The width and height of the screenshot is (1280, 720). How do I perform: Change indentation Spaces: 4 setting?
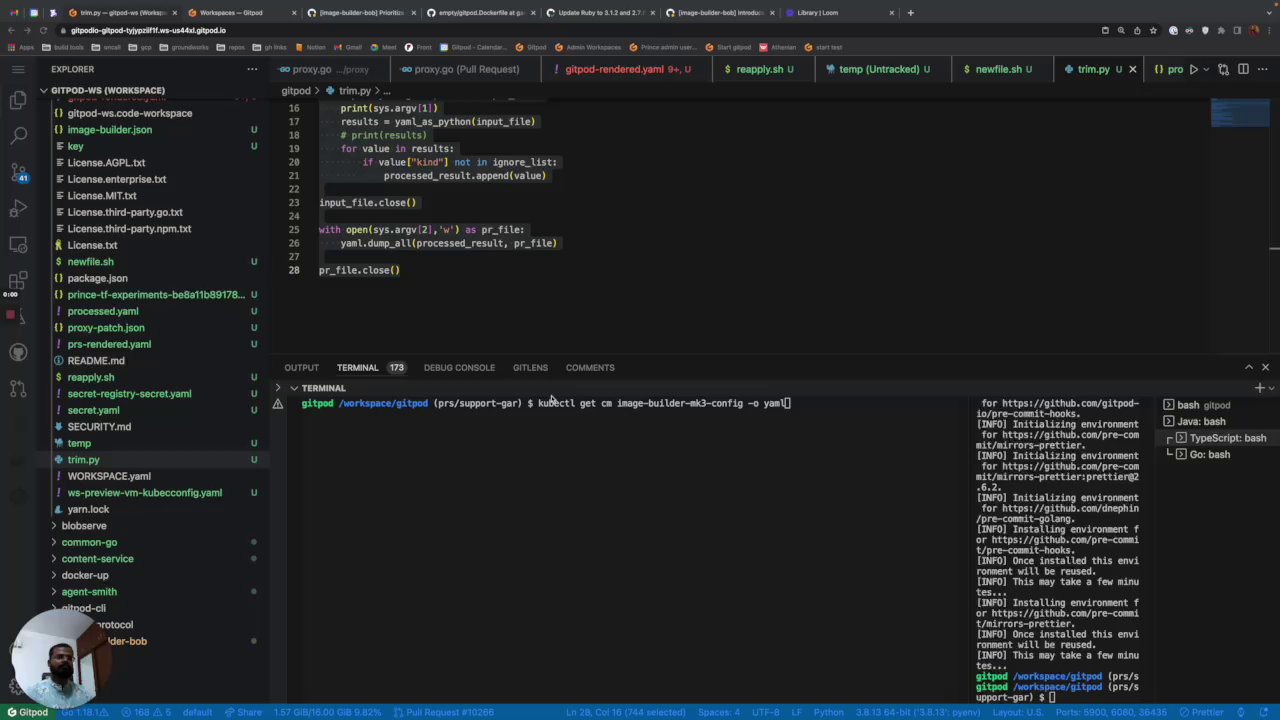(x=719, y=712)
